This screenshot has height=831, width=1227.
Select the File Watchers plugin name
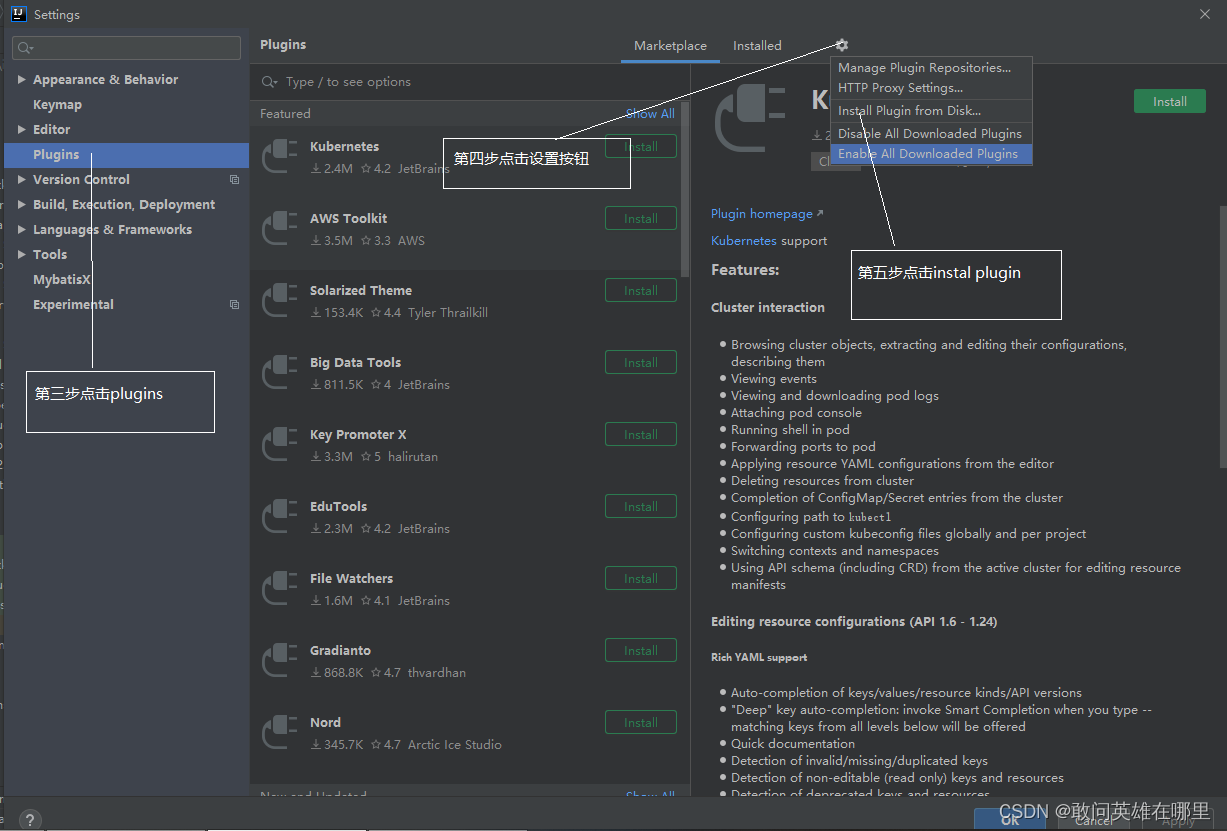coord(351,578)
